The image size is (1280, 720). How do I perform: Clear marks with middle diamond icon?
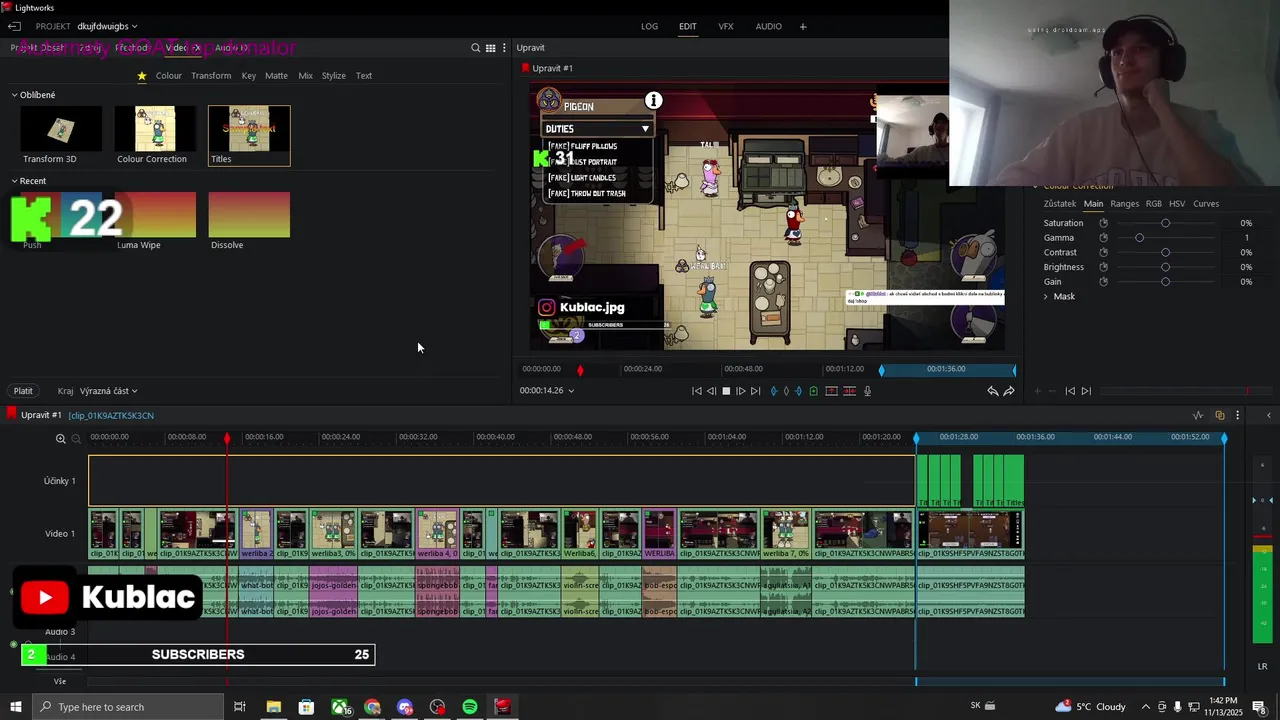coord(786,391)
